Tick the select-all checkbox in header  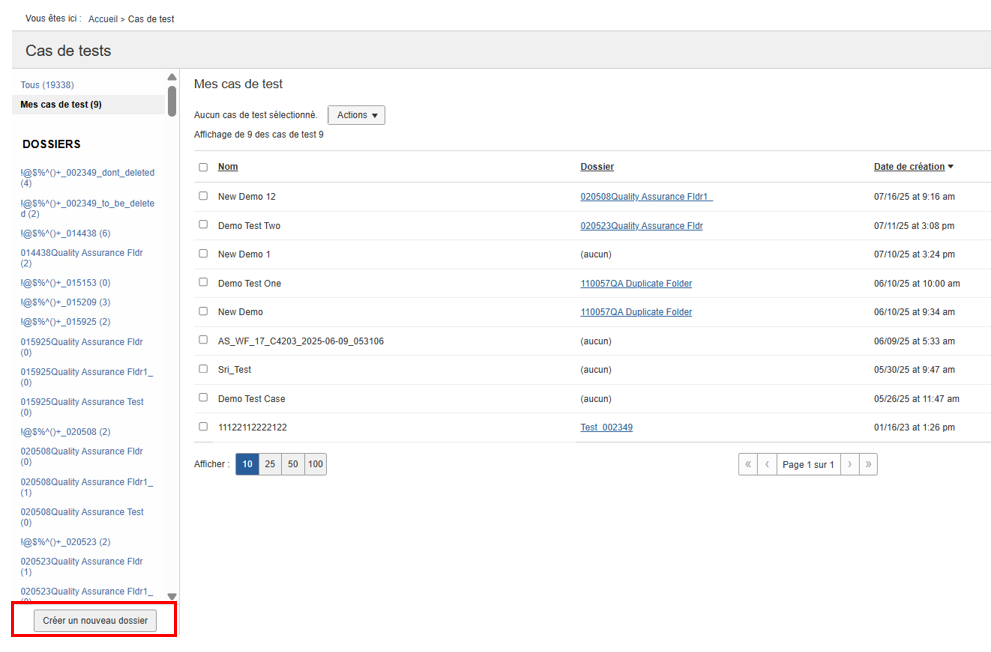tap(203, 167)
